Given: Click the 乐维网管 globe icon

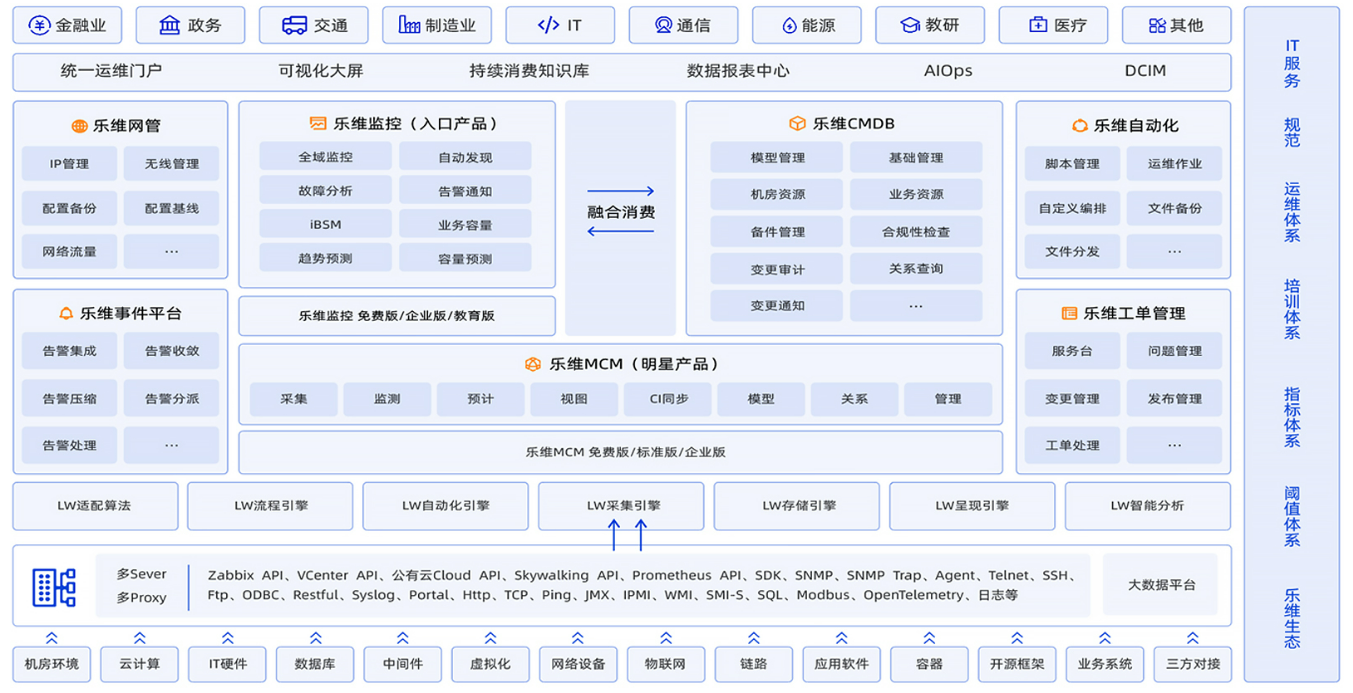Looking at the screenshot, I should (x=79, y=126).
